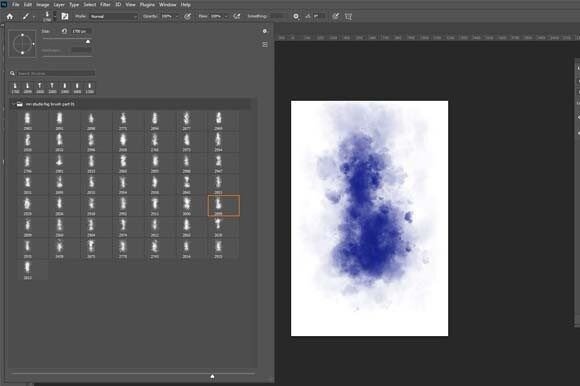The width and height of the screenshot is (580, 386).
Task: Toggle the brush preset picker dropdown arrow
Action: (55, 16)
